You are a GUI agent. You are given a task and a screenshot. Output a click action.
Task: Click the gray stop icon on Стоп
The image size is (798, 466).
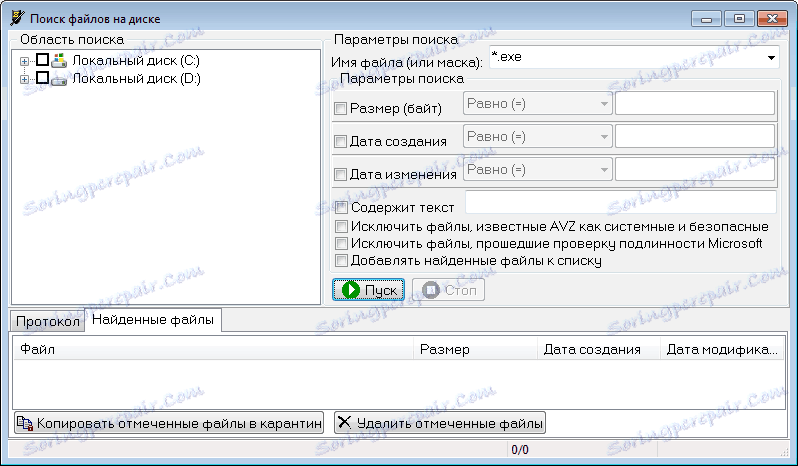431,290
